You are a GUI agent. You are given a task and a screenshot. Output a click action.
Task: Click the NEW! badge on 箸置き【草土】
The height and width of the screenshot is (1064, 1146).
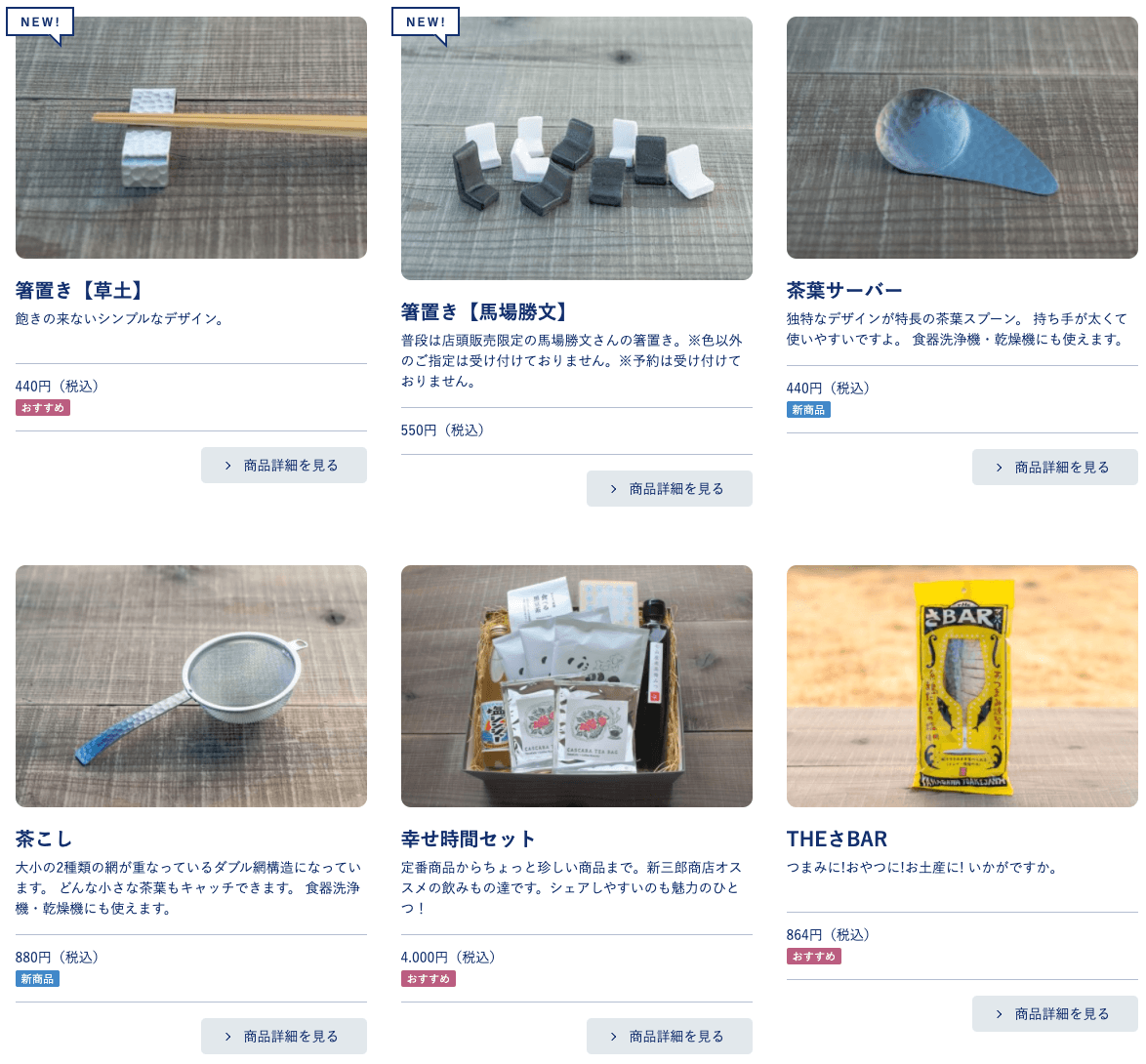40,21
